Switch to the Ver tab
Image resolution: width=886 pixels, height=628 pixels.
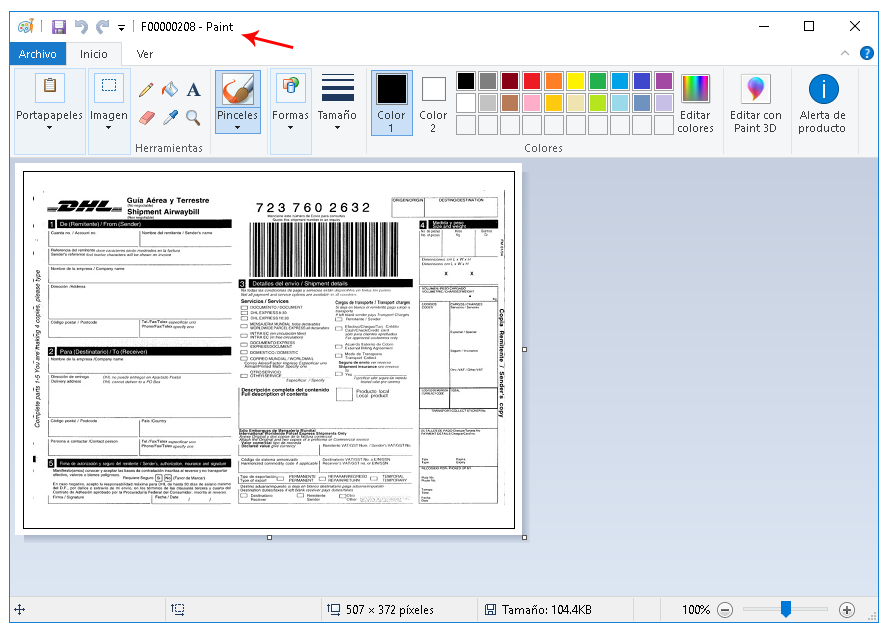[x=145, y=54]
